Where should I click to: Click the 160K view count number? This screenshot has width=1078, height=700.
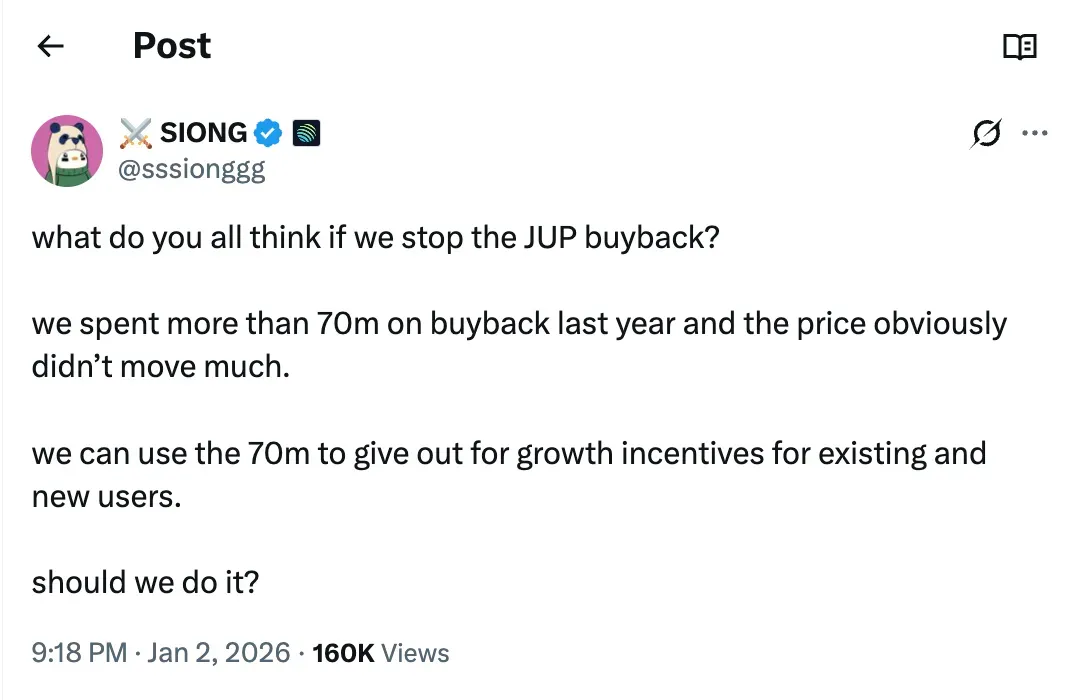click(x=343, y=653)
